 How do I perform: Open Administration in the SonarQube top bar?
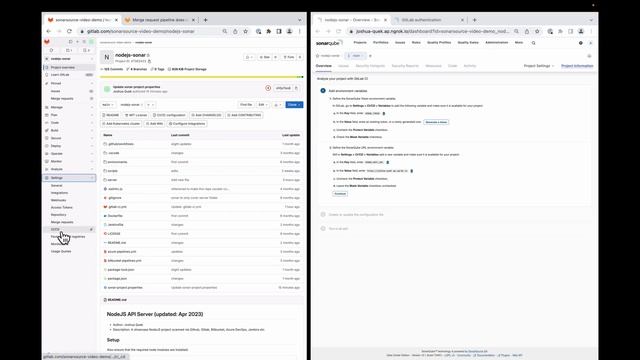coord(497,42)
